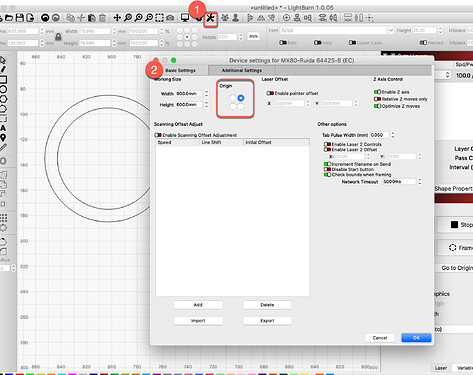Click the Speed column header
Viewport: 473px width, 375px height.
point(178,142)
